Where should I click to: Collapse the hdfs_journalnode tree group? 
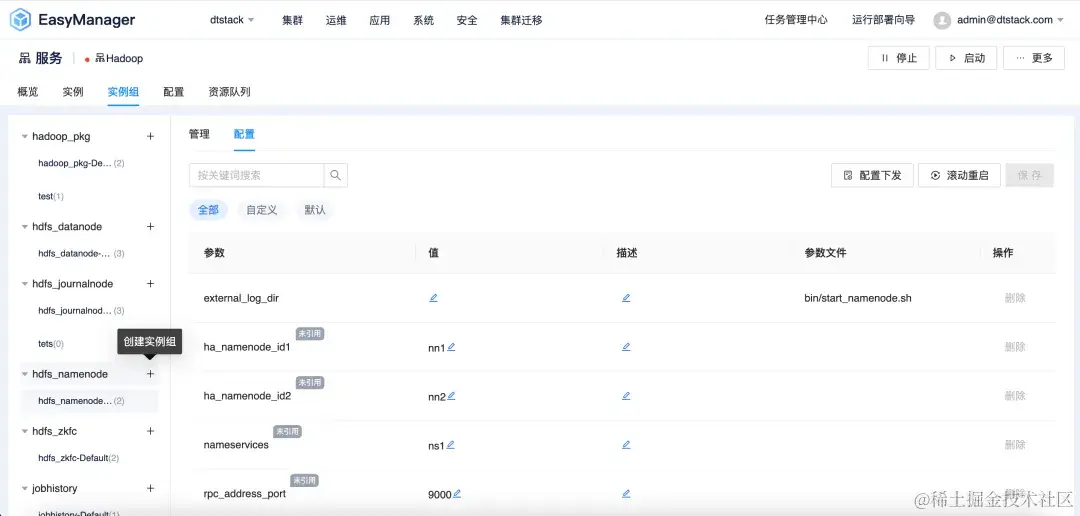pos(25,284)
